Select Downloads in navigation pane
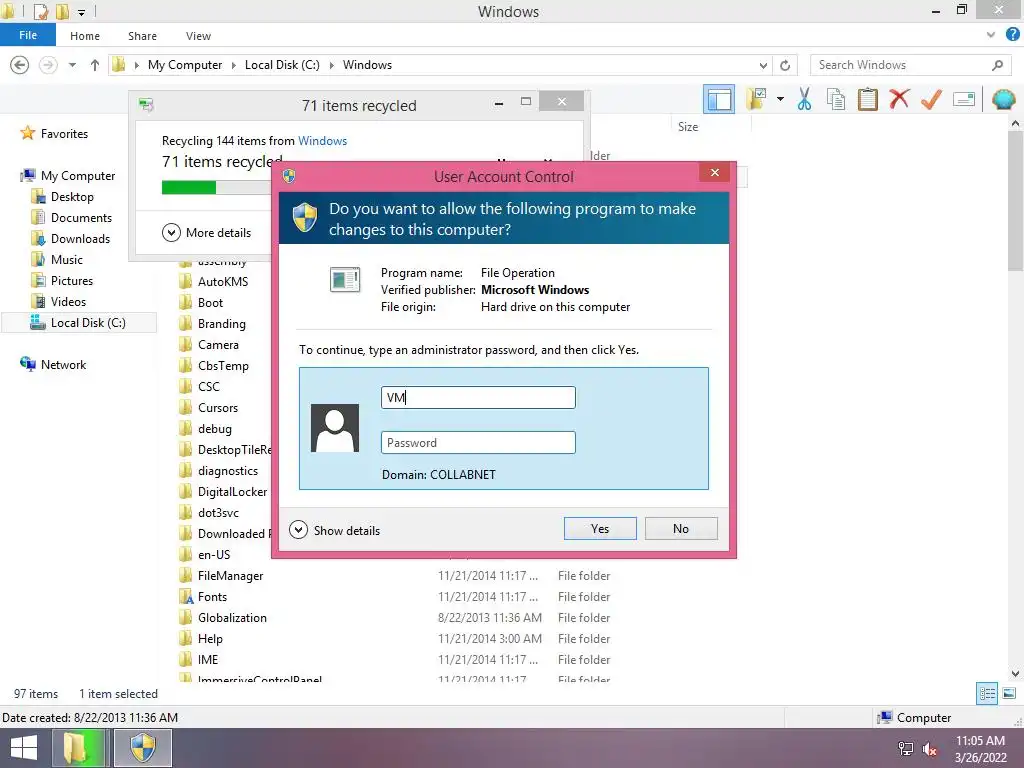Screen dimensions: 1024x768 coord(71,238)
